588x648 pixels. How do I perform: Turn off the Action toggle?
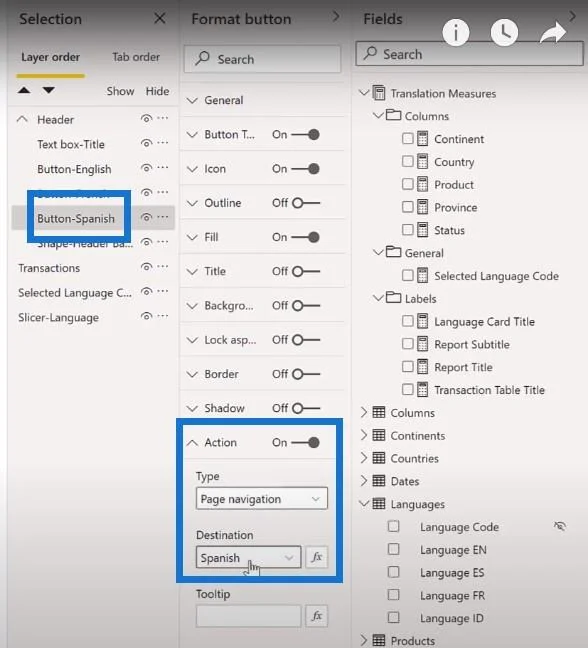(305, 443)
